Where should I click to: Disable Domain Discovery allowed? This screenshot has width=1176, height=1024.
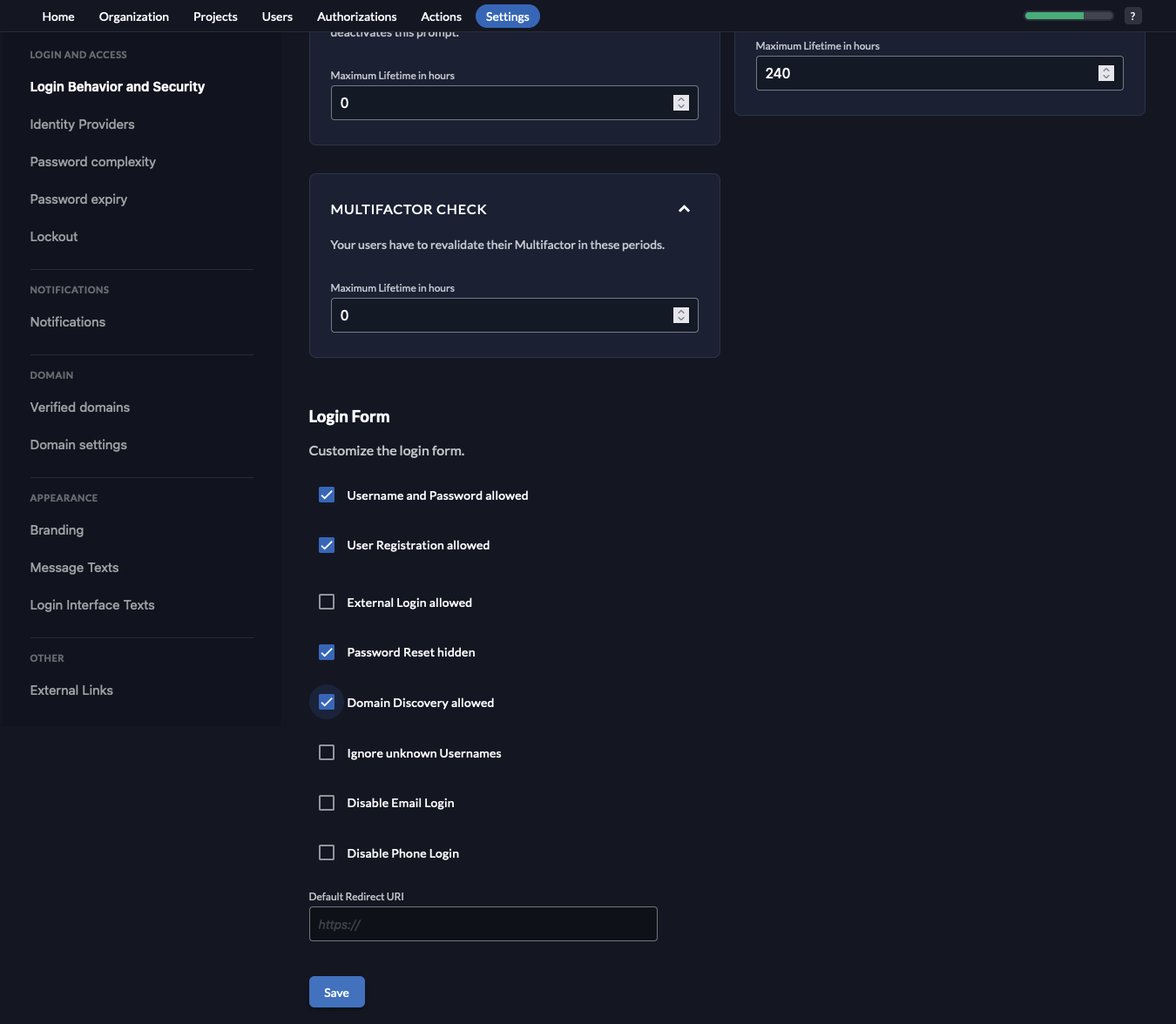pyautogui.click(x=326, y=702)
